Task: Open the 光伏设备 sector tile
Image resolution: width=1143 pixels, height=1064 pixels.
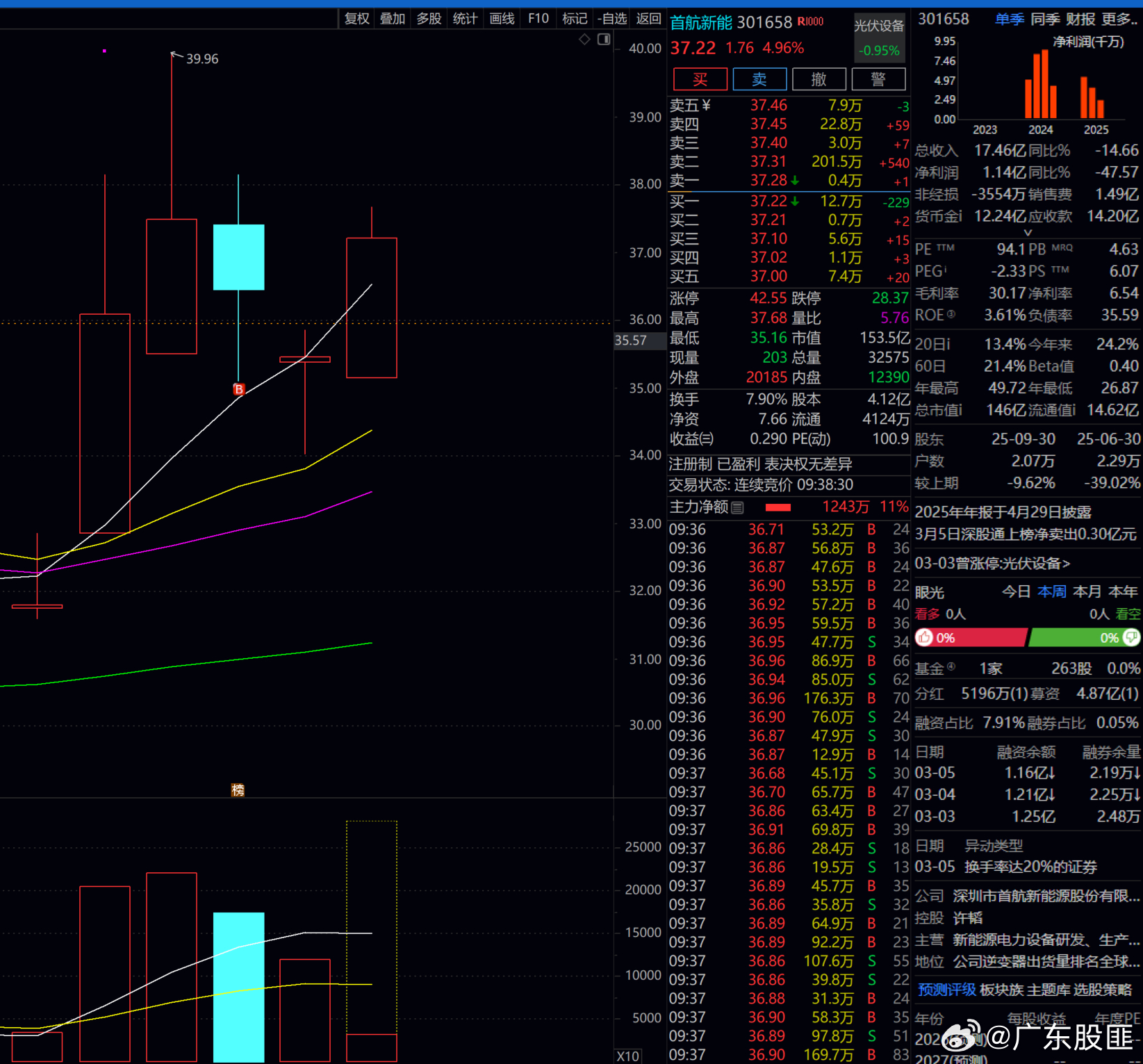Action: (x=879, y=38)
